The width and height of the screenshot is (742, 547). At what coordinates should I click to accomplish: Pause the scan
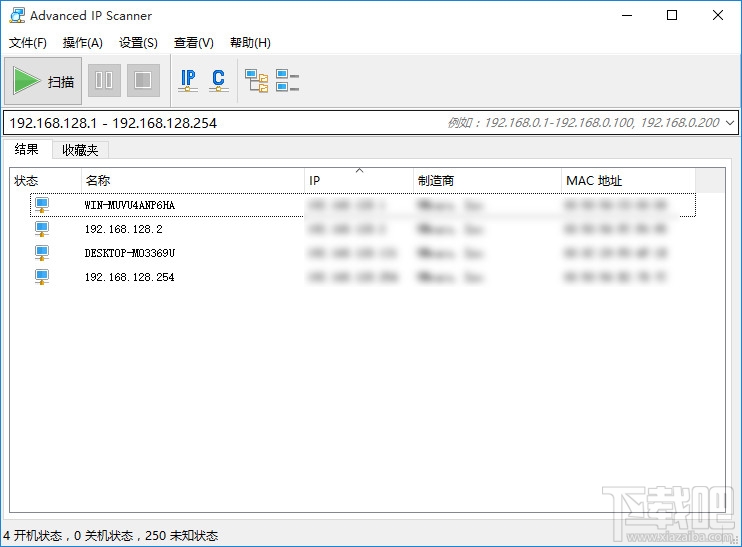click(104, 80)
